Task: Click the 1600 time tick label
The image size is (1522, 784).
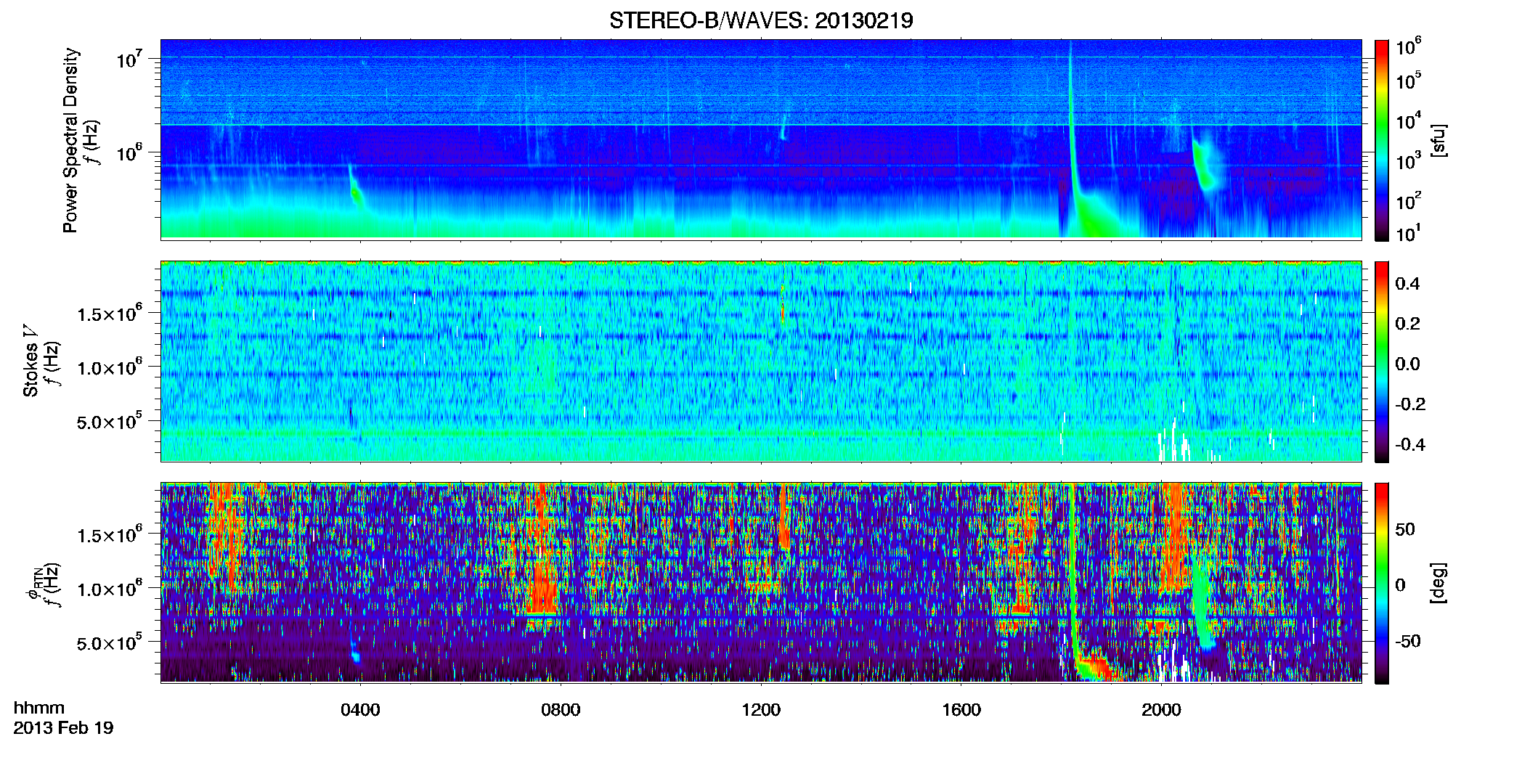Action: point(961,709)
